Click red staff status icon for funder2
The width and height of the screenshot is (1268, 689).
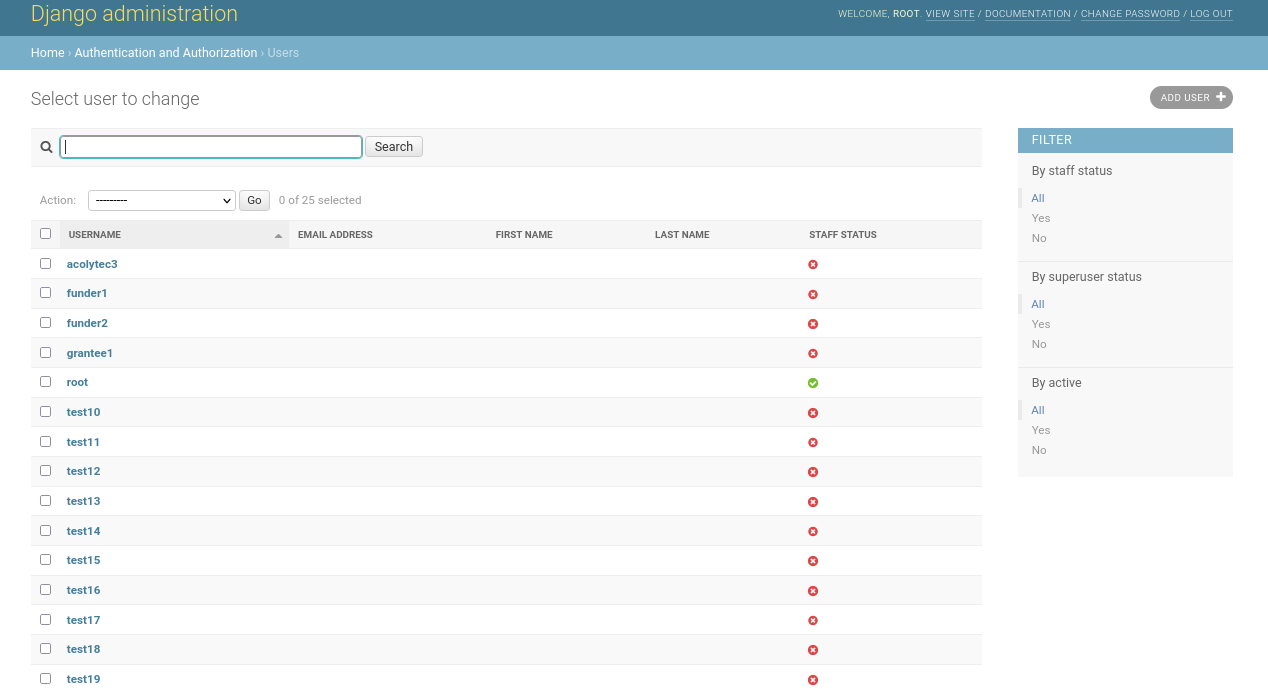(813, 324)
